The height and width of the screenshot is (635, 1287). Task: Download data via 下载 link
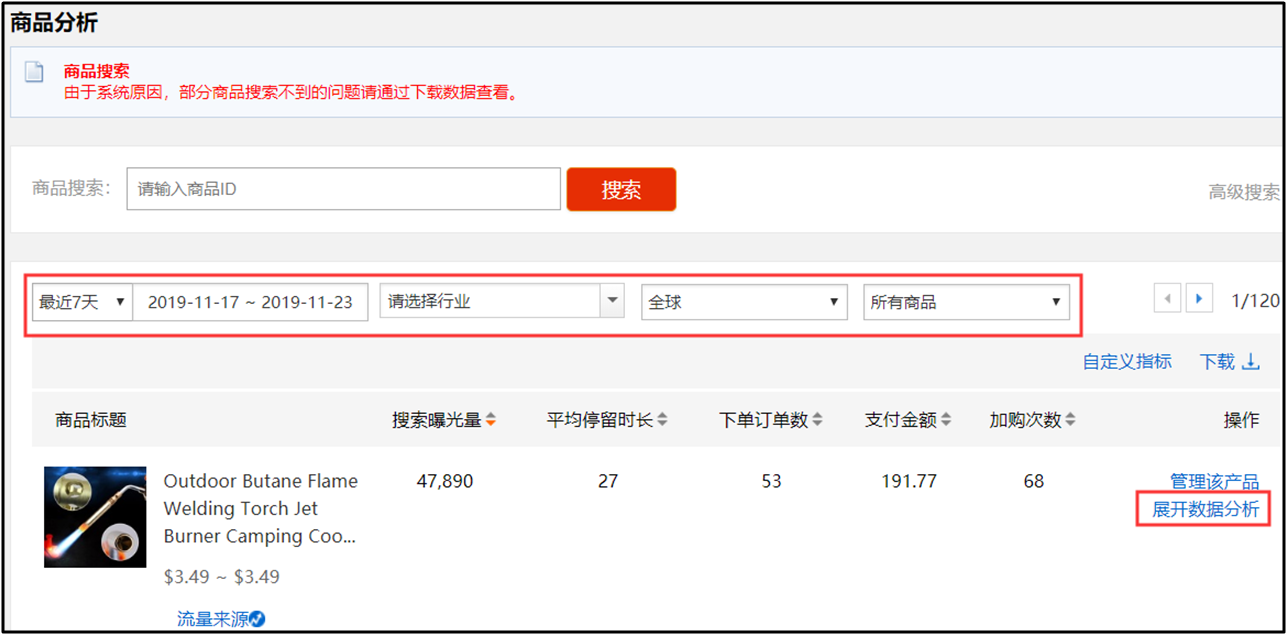point(1229,362)
